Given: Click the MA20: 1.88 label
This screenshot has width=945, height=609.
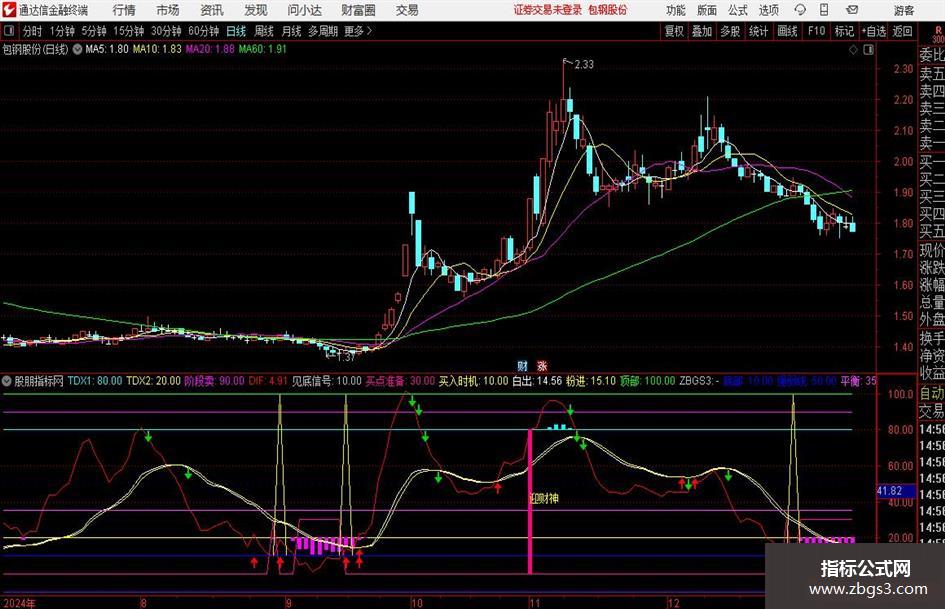Looking at the screenshot, I should click(210, 49).
